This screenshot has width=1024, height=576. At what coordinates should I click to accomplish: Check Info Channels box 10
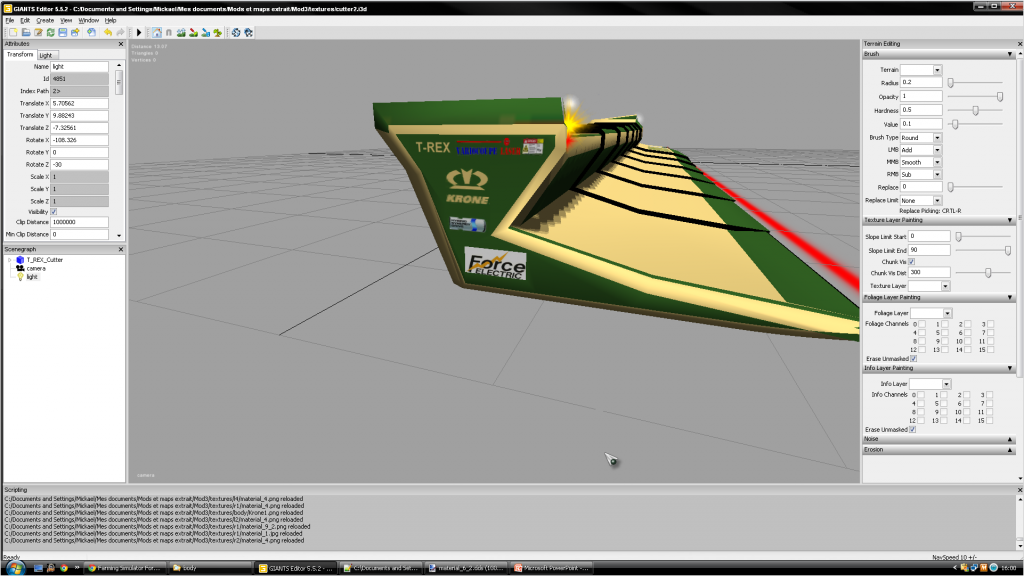[967, 412]
